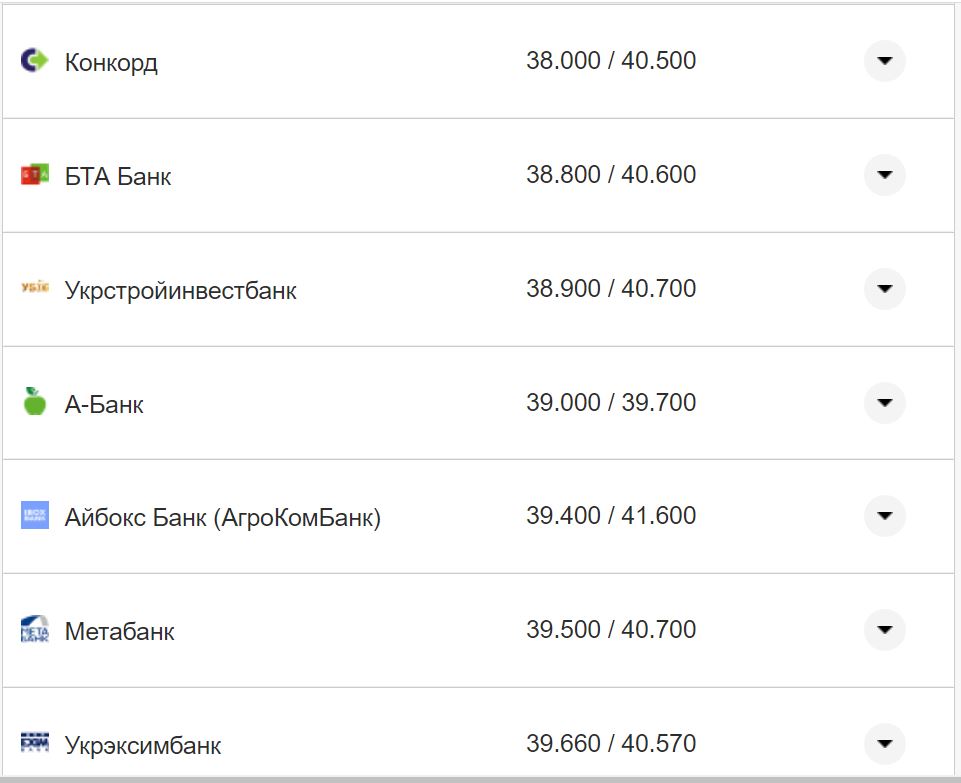Click the БТА Банк logo icon

click(x=34, y=175)
